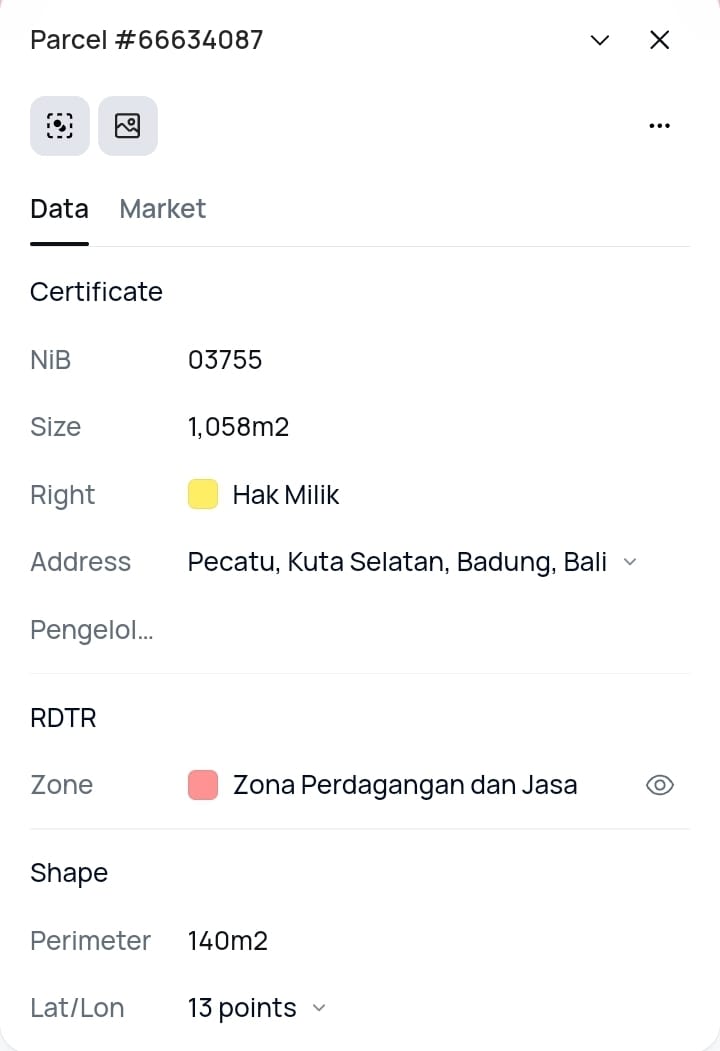
Task: Click the NiB value 03755
Action: point(225,359)
